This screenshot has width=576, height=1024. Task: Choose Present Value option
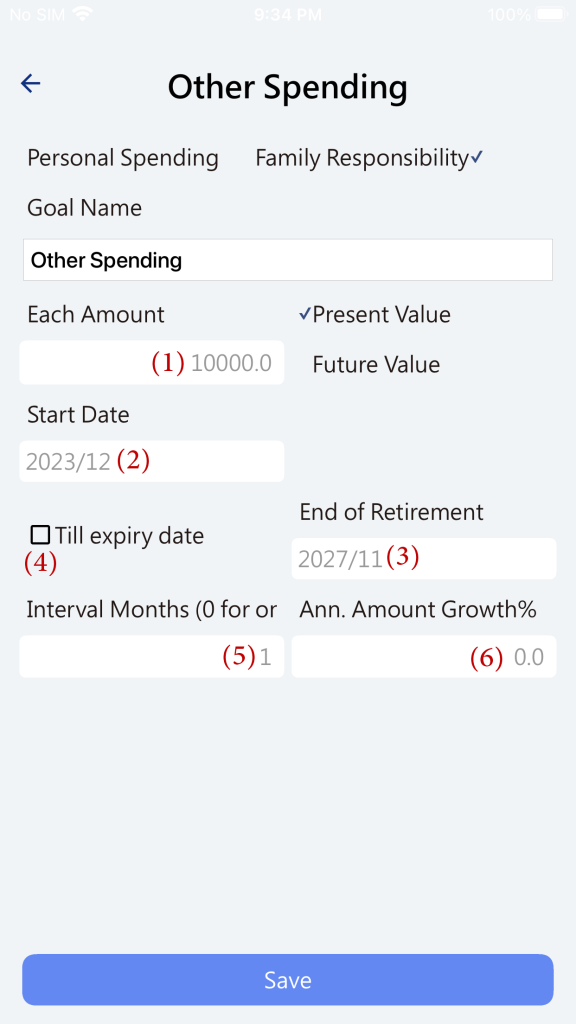(381, 315)
